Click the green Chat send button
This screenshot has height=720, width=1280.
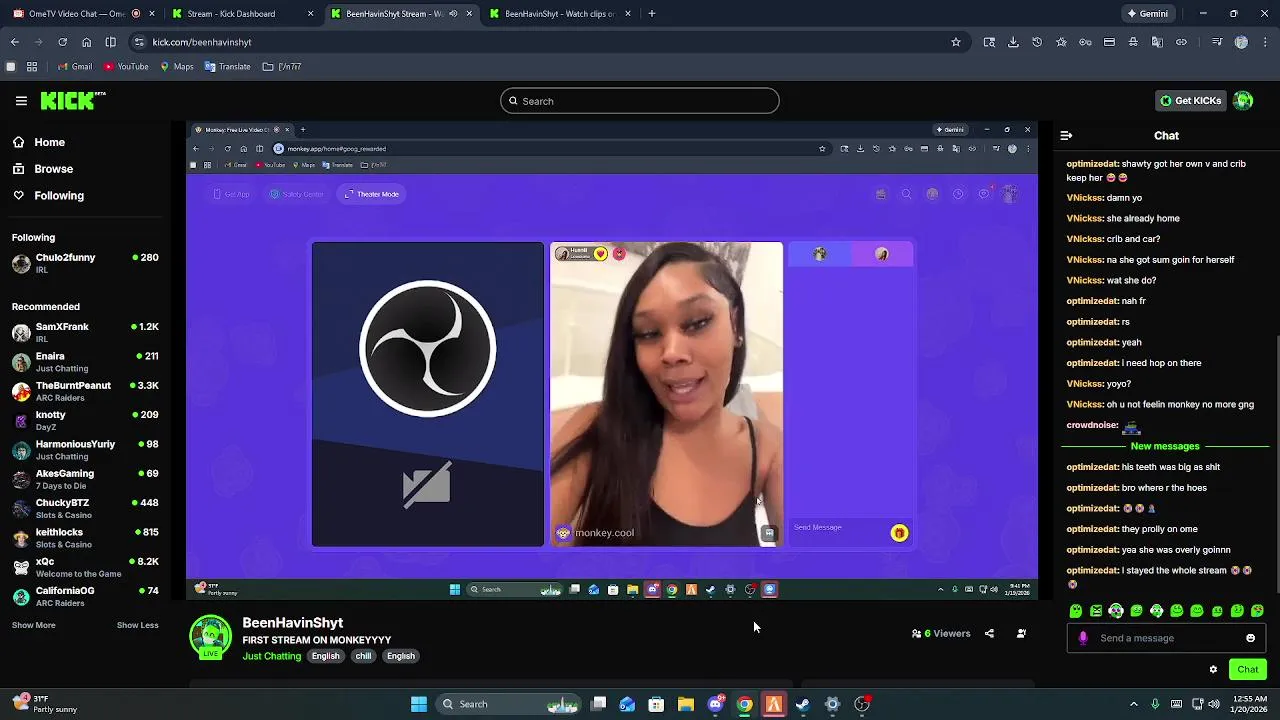(1247, 669)
